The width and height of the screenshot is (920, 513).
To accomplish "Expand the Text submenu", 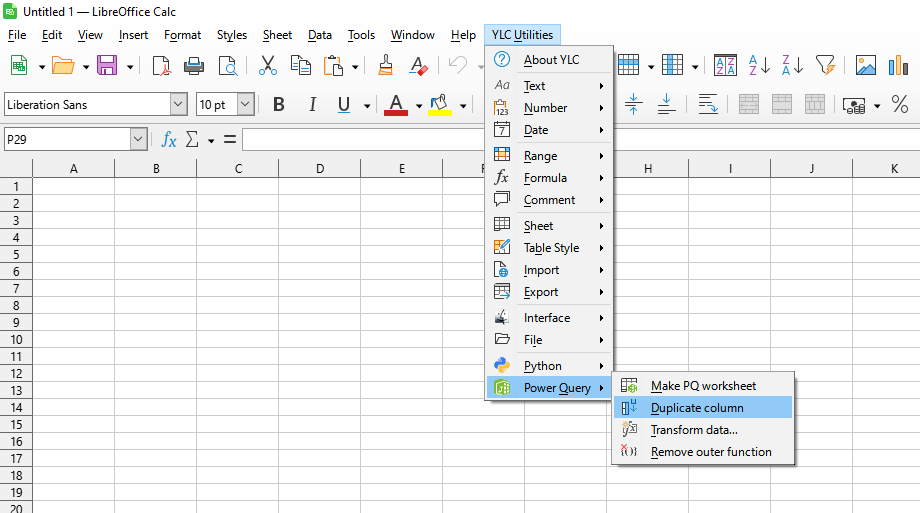I will (x=549, y=86).
